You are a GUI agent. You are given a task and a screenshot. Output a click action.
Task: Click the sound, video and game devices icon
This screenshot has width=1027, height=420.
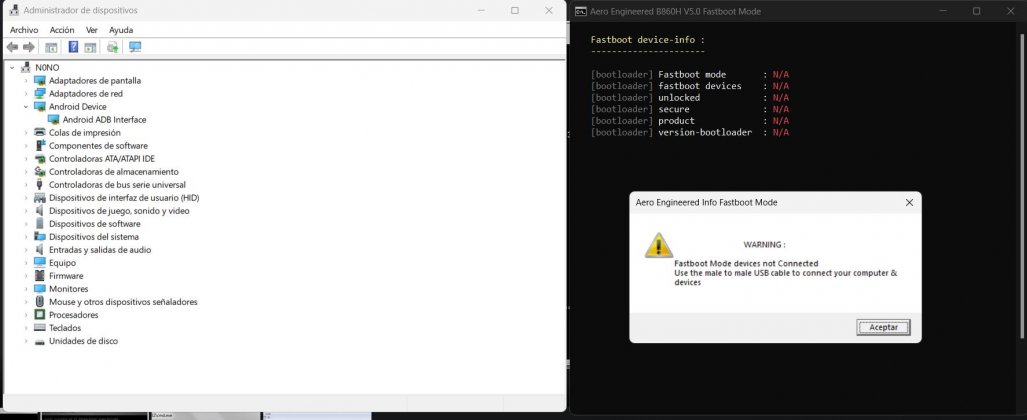(x=40, y=211)
